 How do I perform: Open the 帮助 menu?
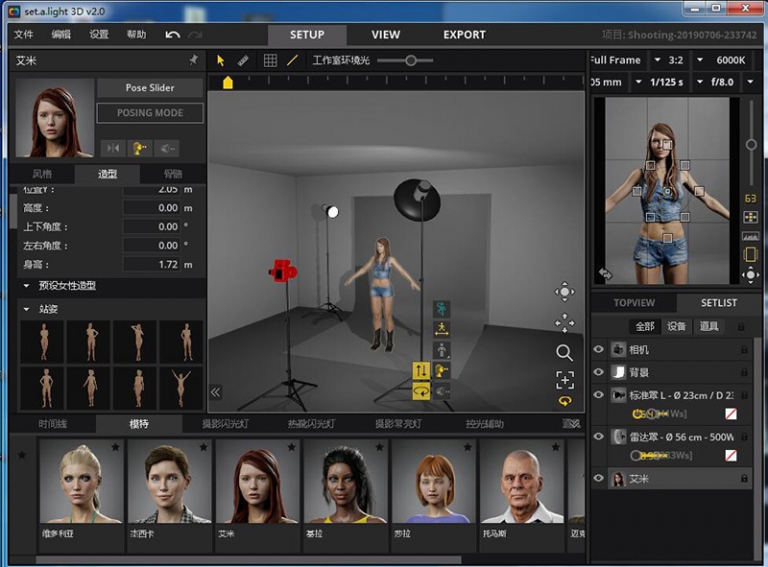coord(137,34)
